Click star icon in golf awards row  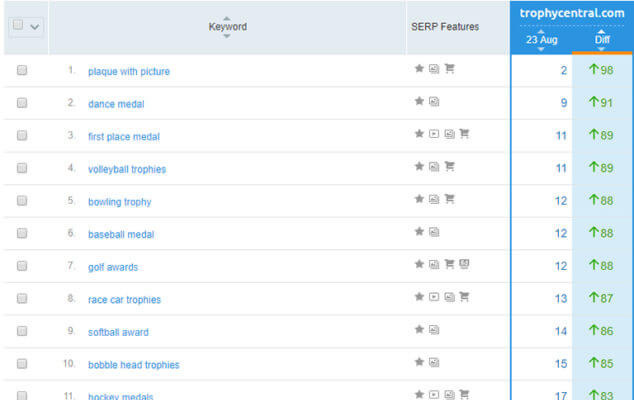pyautogui.click(x=419, y=264)
